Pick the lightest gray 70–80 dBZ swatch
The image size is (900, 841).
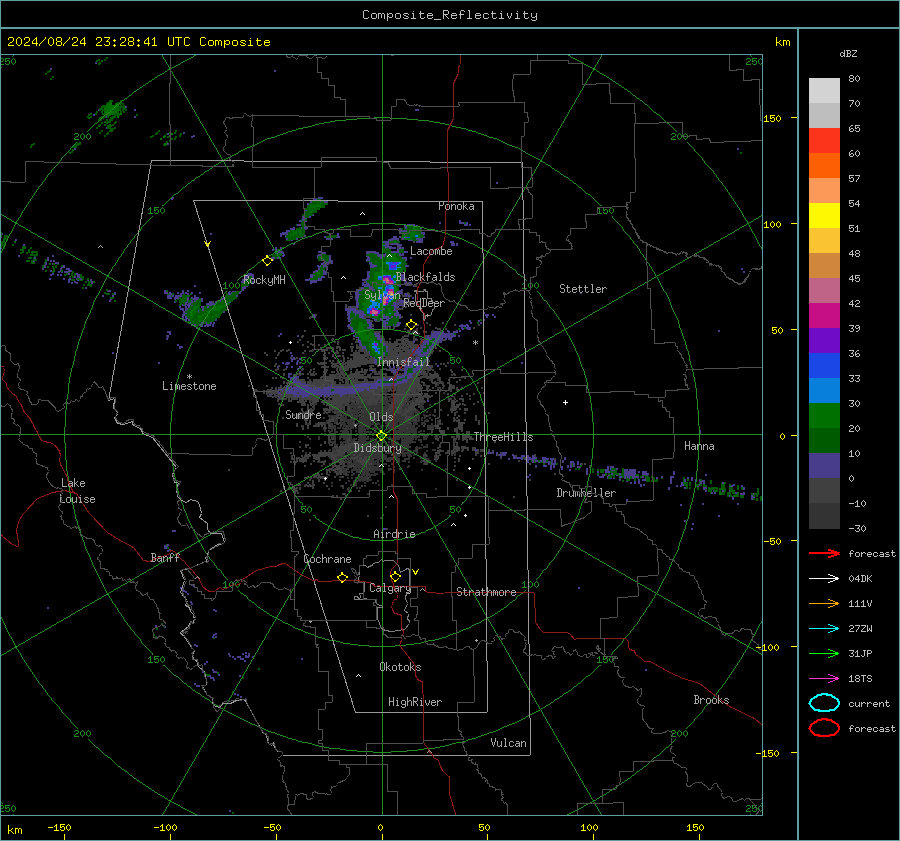coord(824,91)
